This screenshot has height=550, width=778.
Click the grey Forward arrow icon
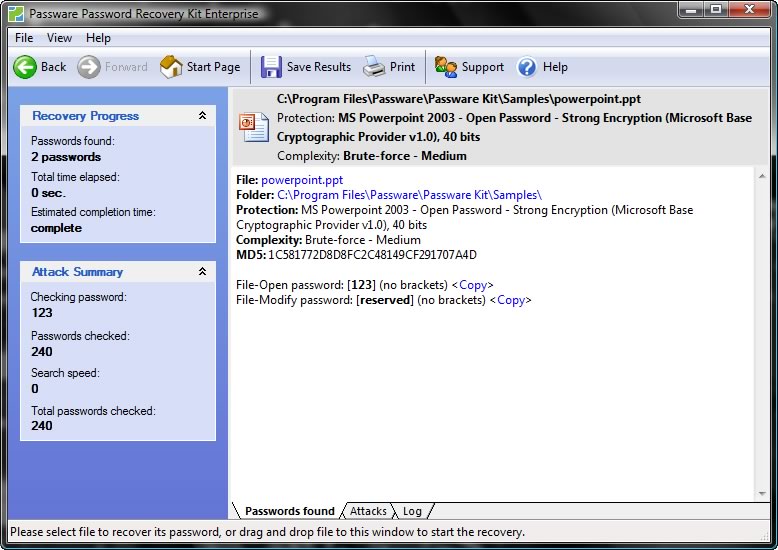point(89,67)
